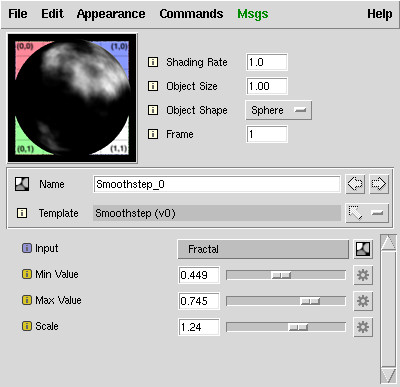The width and height of the screenshot is (400, 387).
Task: Open the Appearance menu
Action: pyautogui.click(x=111, y=14)
